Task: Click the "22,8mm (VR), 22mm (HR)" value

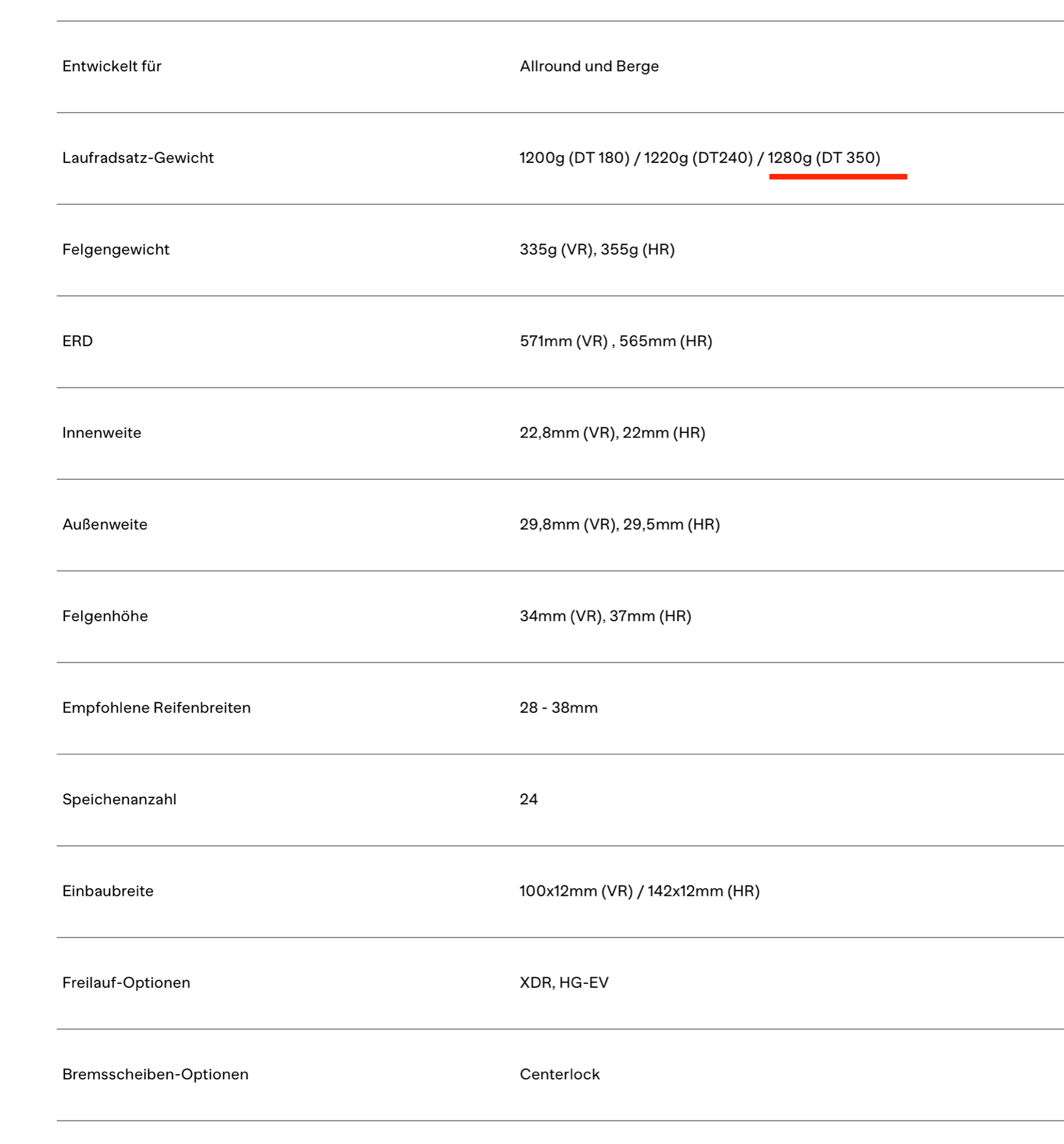Action: click(x=612, y=433)
